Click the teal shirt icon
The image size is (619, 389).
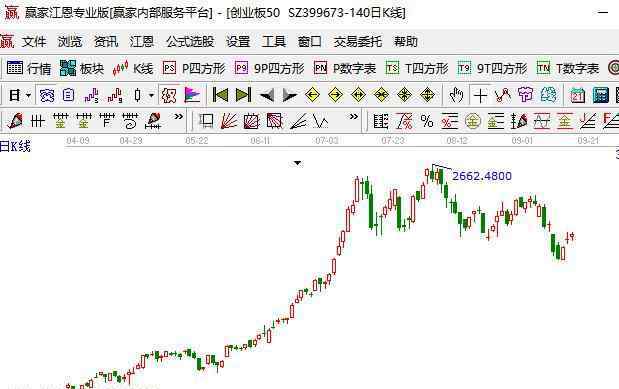click(x=549, y=95)
